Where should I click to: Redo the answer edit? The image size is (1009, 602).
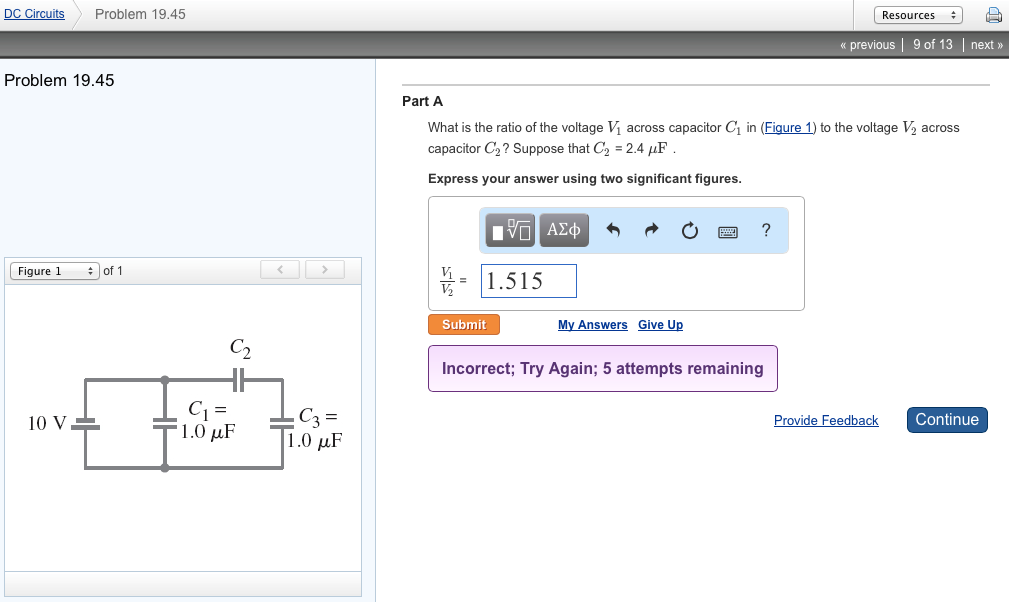point(651,230)
